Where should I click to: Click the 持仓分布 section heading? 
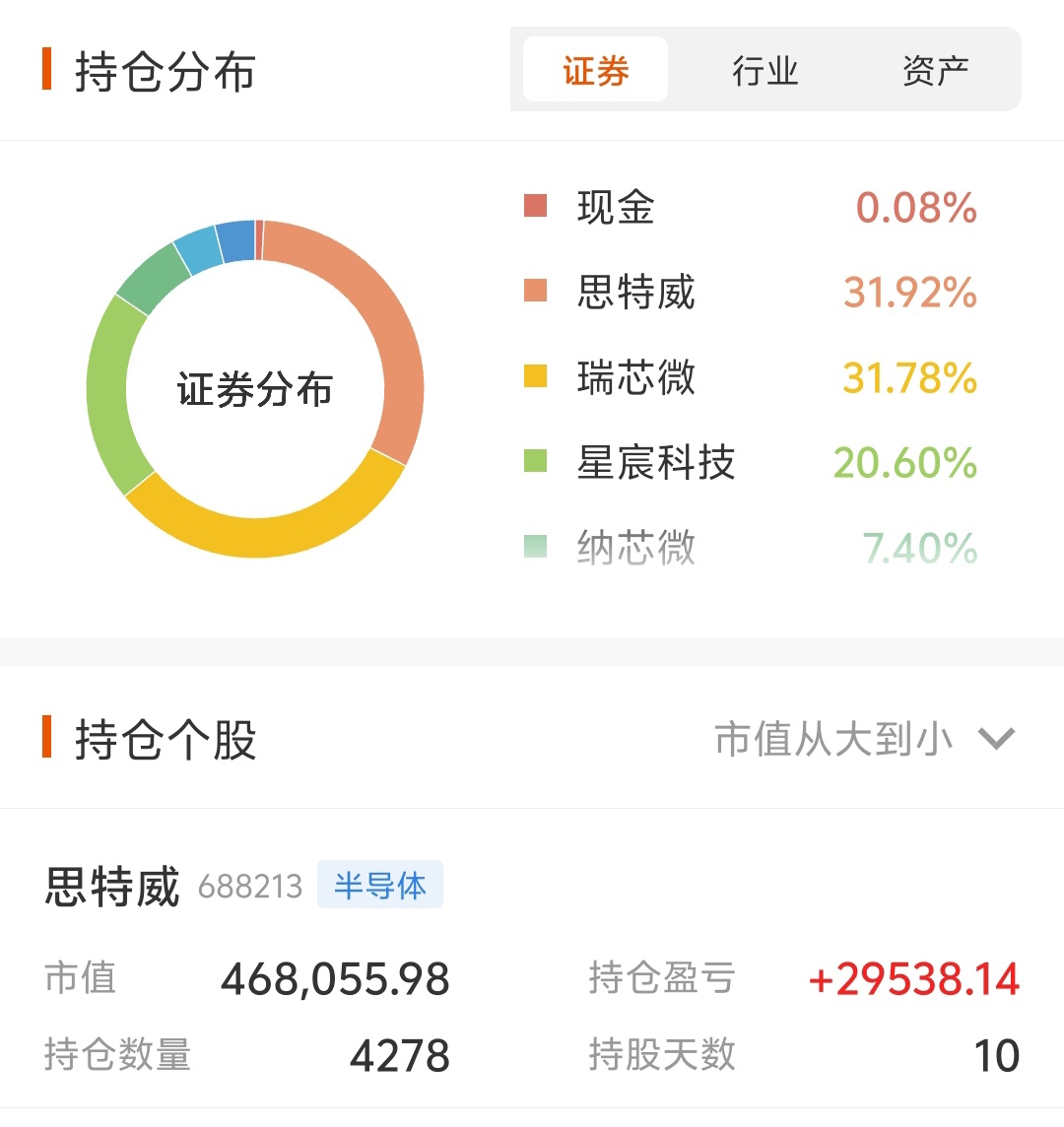(x=166, y=71)
